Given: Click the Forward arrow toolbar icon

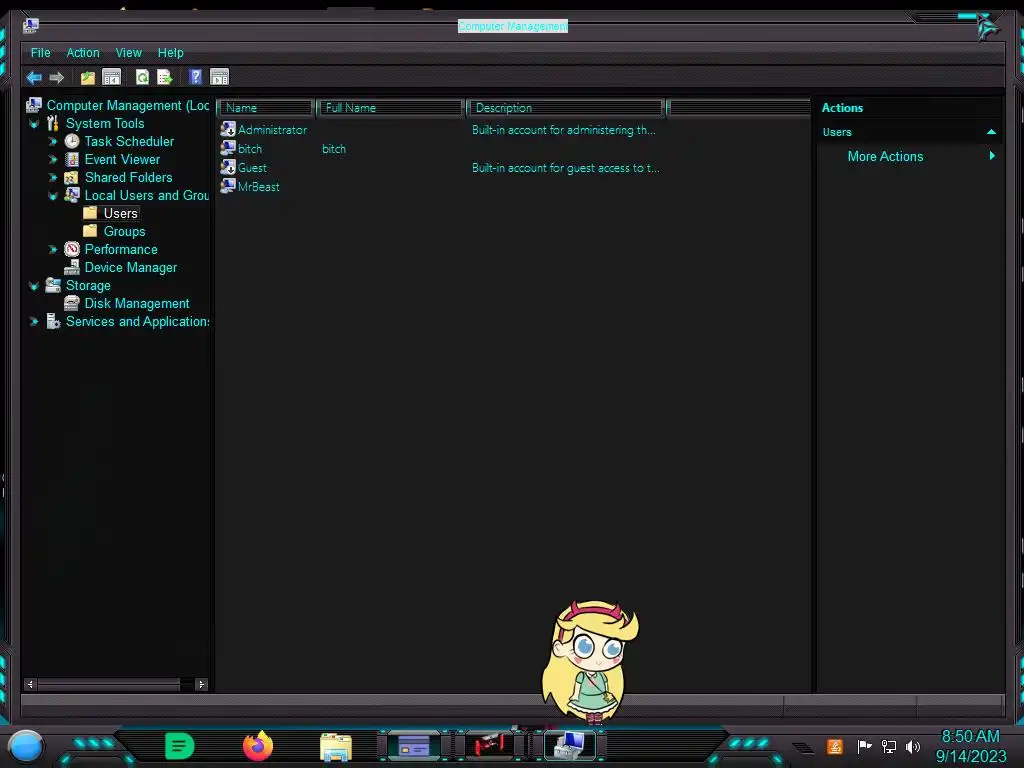Looking at the screenshot, I should pyautogui.click(x=57, y=78).
